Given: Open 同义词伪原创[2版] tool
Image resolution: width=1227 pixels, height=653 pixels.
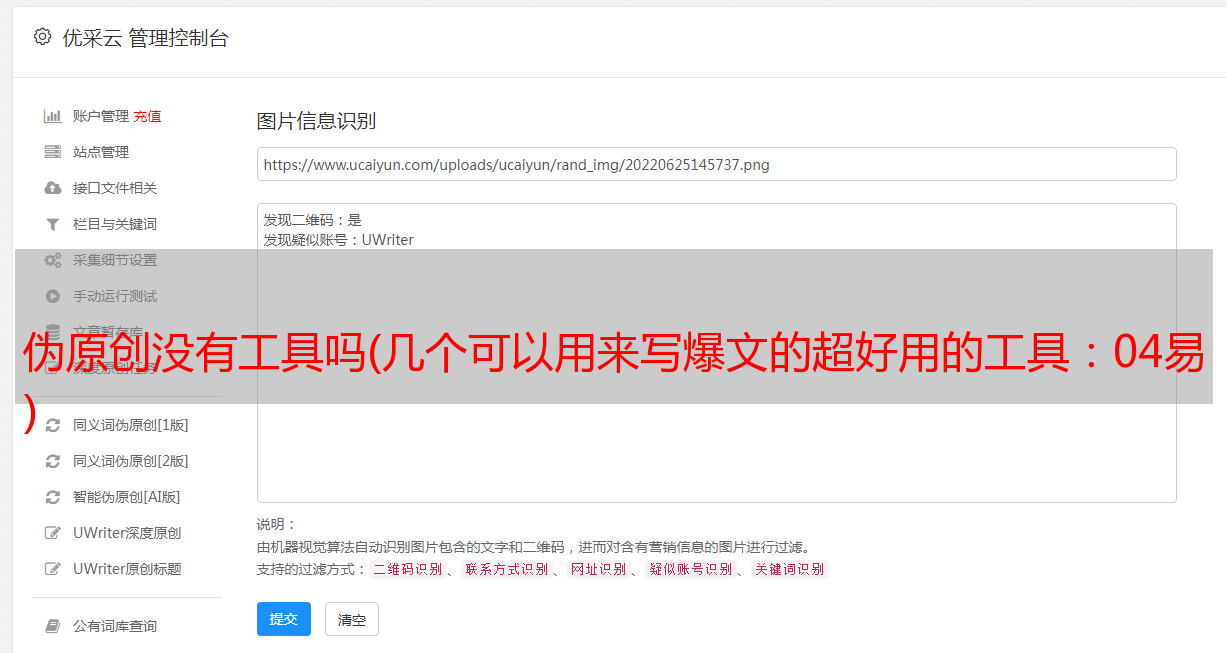Looking at the screenshot, I should [x=130, y=461].
